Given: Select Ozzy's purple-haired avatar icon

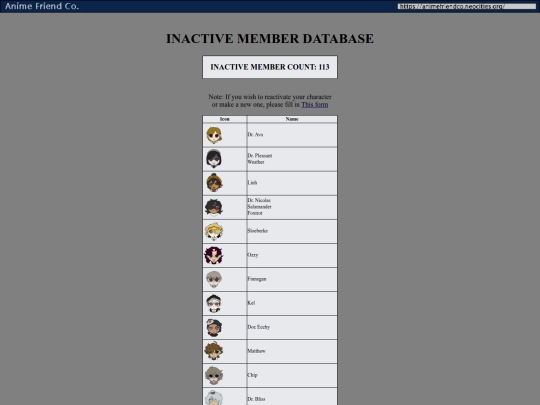Looking at the screenshot, I should tap(214, 255).
